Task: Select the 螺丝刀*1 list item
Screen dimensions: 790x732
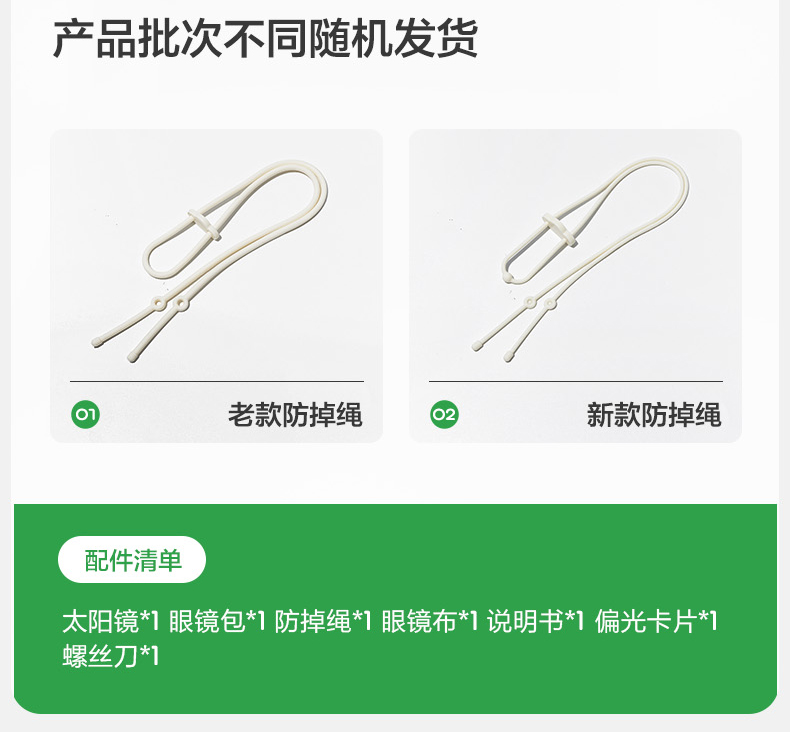Action: tap(111, 655)
